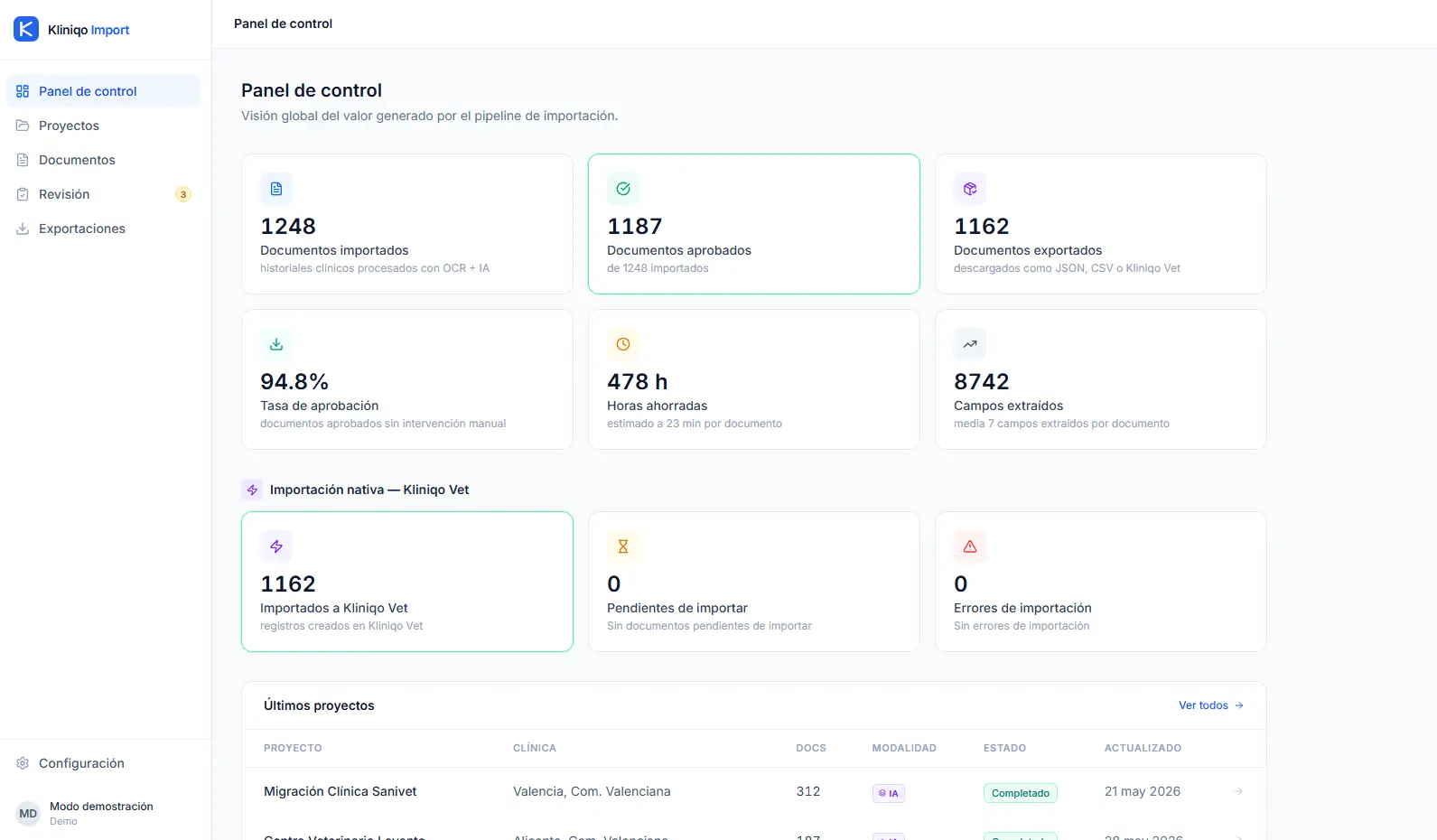Click the Valencia, Com. Valenciana clinic cell
Viewport: 1437px width, 840px height.
click(592, 791)
